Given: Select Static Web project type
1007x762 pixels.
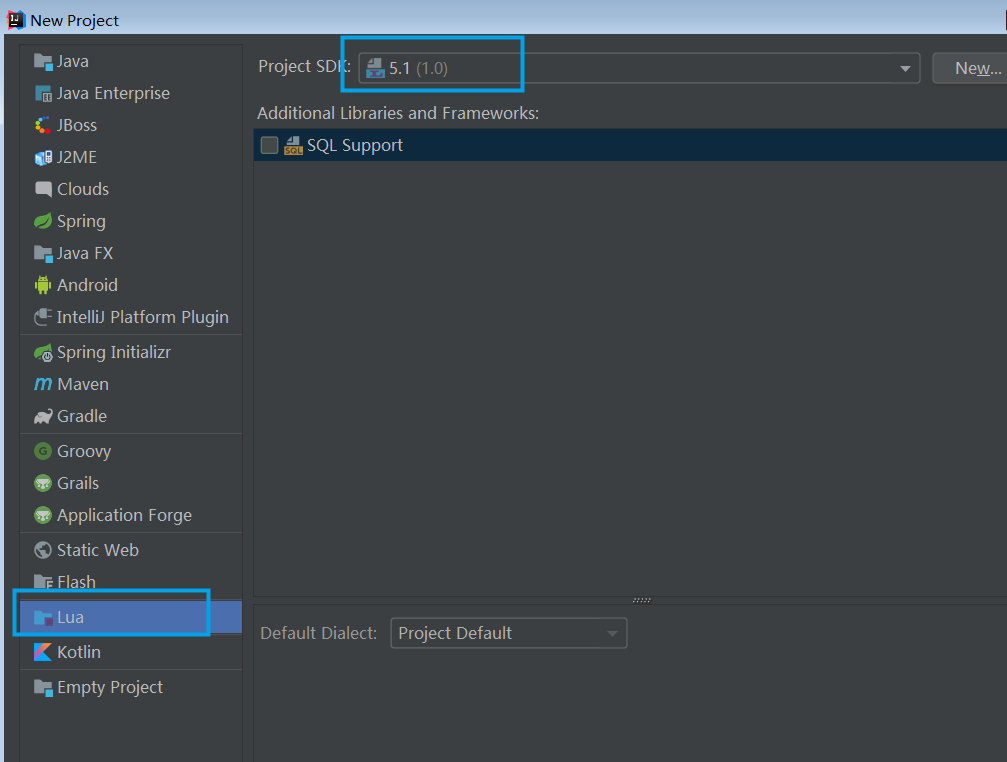Looking at the screenshot, I should (131, 550).
